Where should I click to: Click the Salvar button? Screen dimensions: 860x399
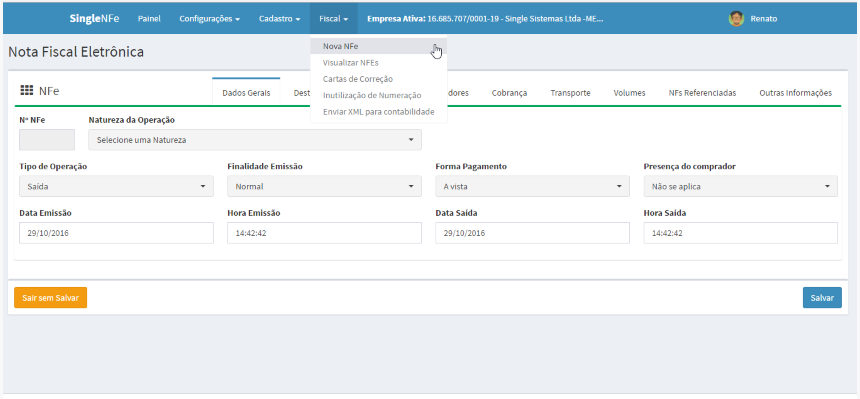pos(822,297)
